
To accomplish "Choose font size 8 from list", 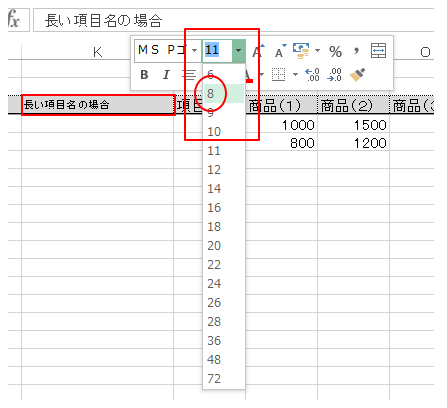I will point(224,93).
